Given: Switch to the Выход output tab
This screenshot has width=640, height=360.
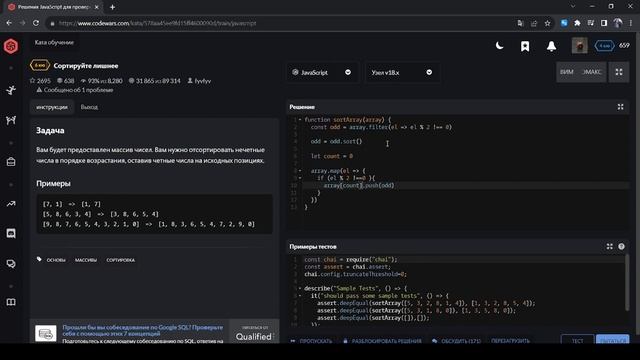Looking at the screenshot, I should (x=89, y=107).
